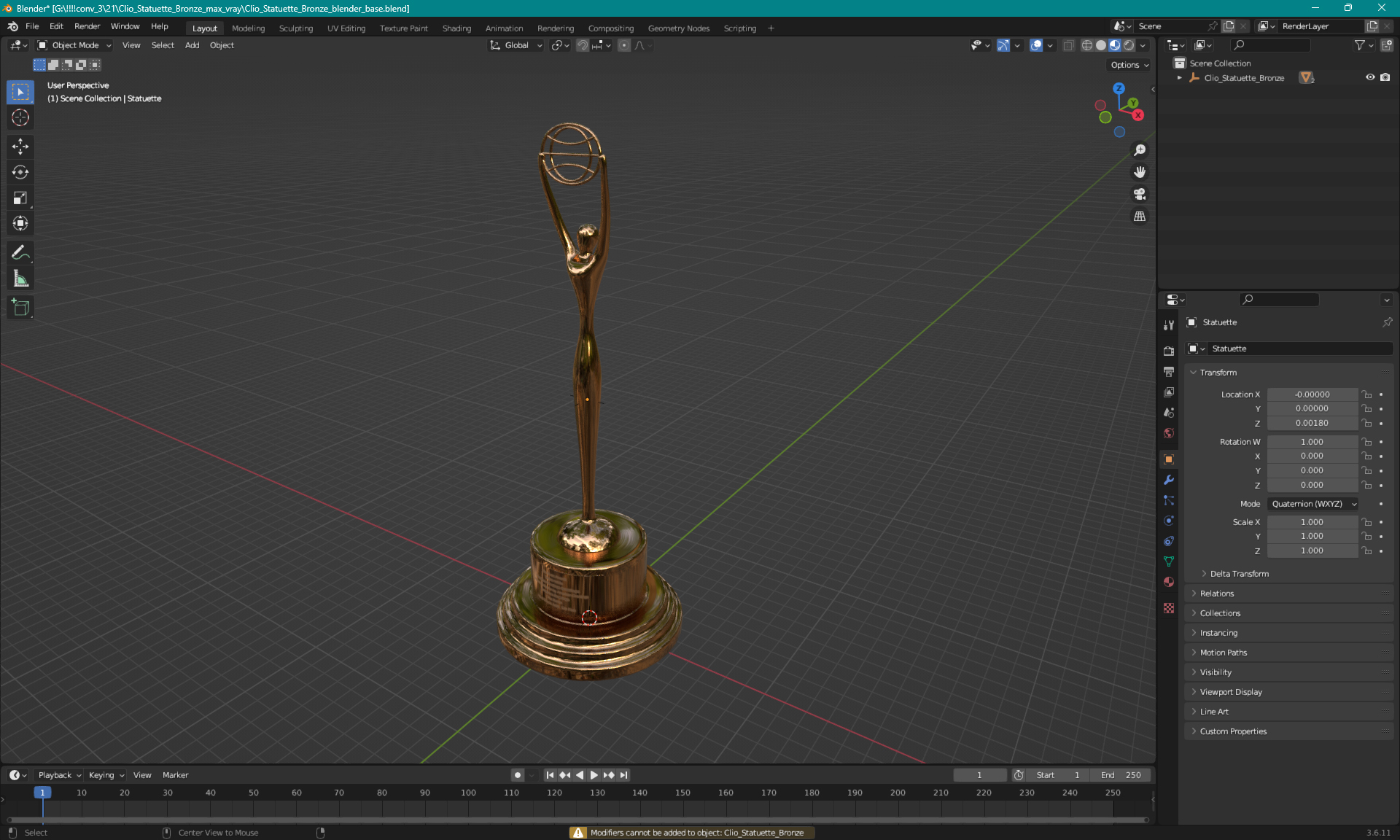The width and height of the screenshot is (1400, 840).
Task: Expand the Delta Transform panel
Action: tap(1240, 574)
